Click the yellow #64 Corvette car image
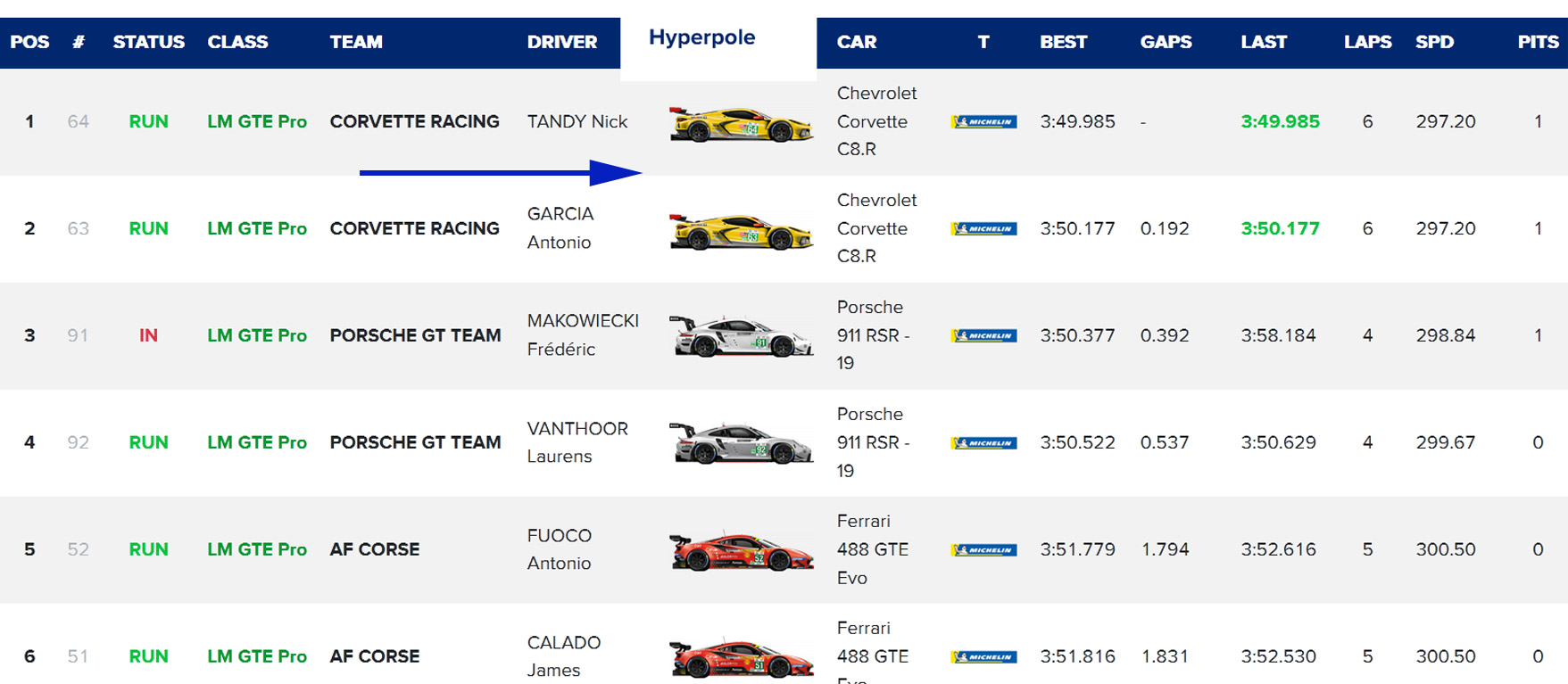 [741, 123]
